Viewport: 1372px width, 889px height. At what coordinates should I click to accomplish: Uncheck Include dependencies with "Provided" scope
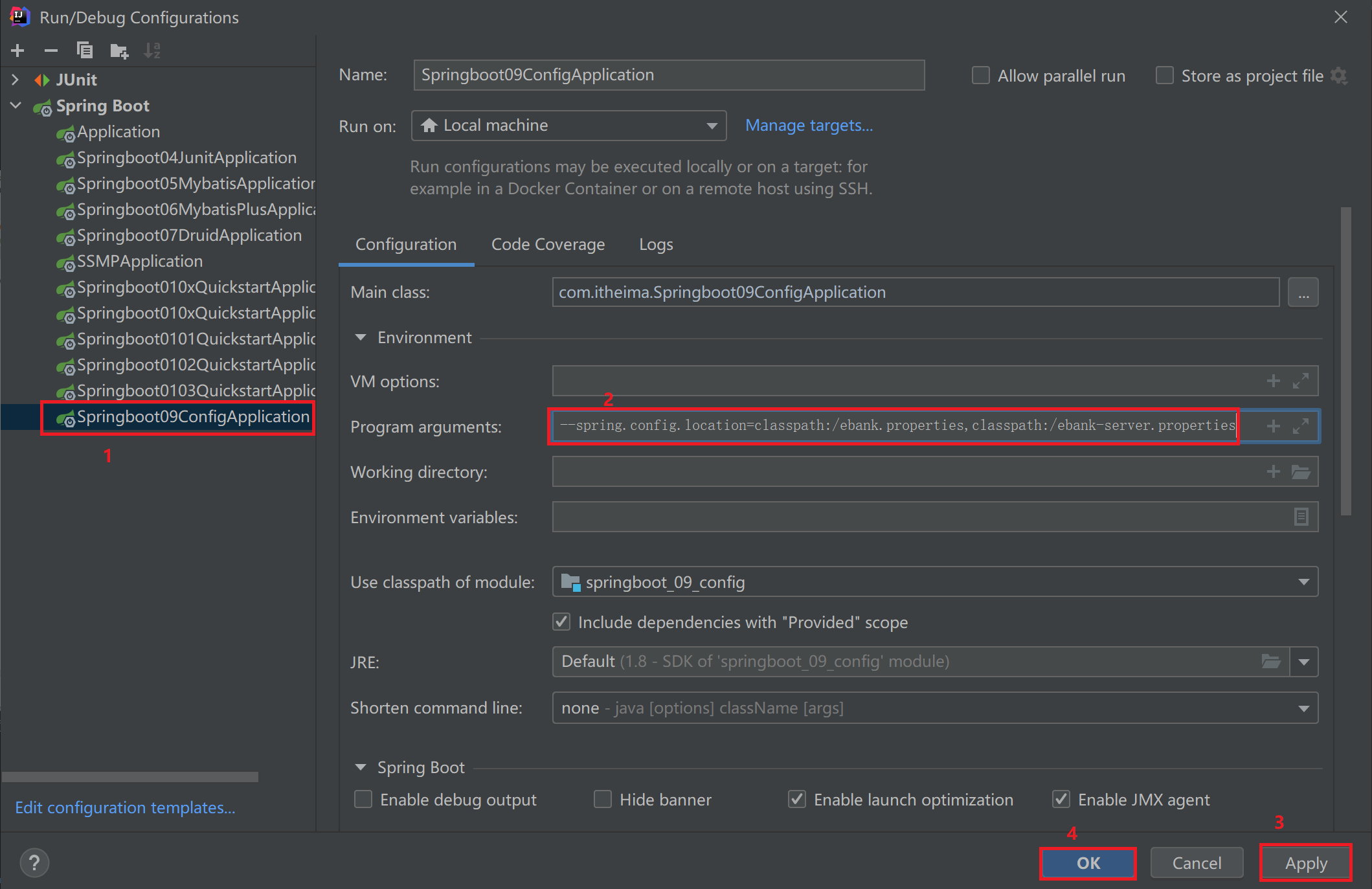point(561,622)
